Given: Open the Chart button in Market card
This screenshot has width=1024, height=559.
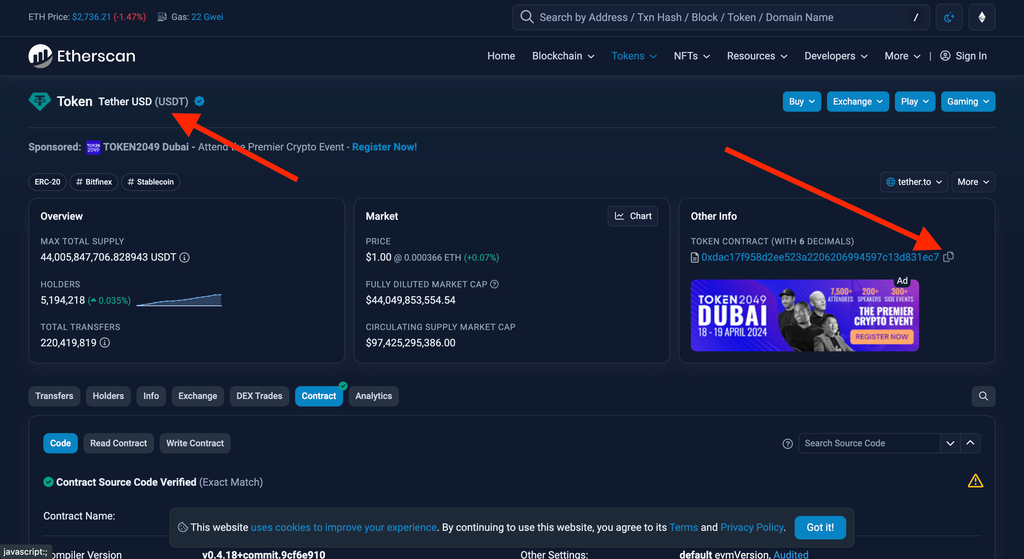Looking at the screenshot, I should (x=633, y=216).
